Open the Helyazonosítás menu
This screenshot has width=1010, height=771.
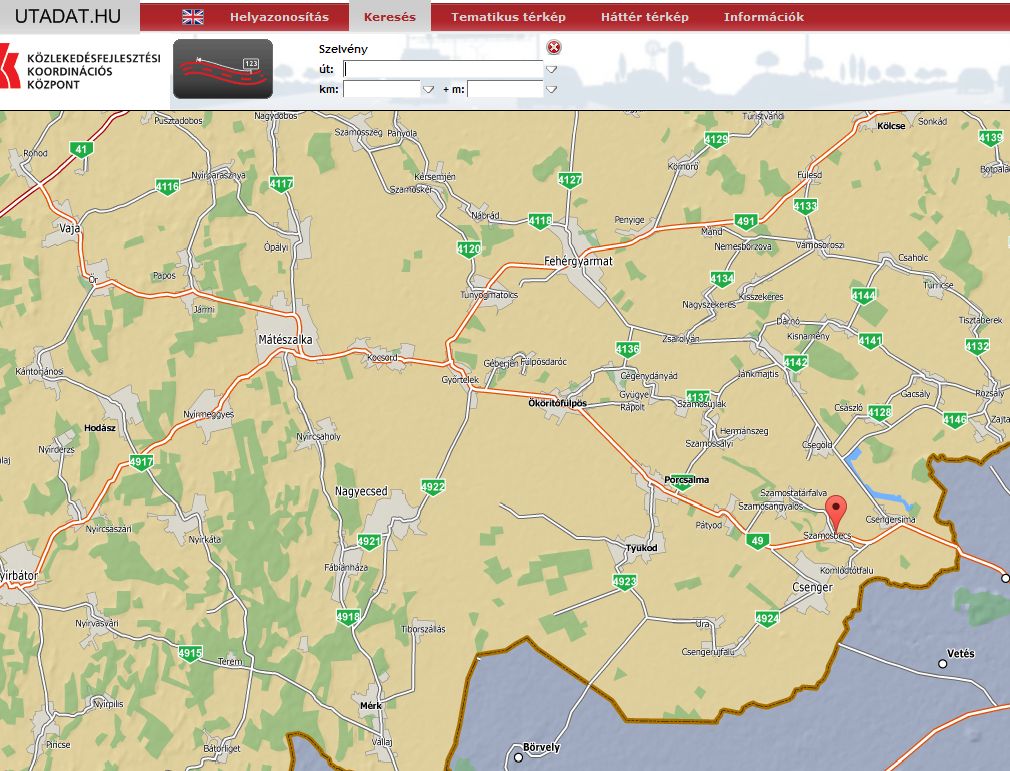[x=279, y=17]
